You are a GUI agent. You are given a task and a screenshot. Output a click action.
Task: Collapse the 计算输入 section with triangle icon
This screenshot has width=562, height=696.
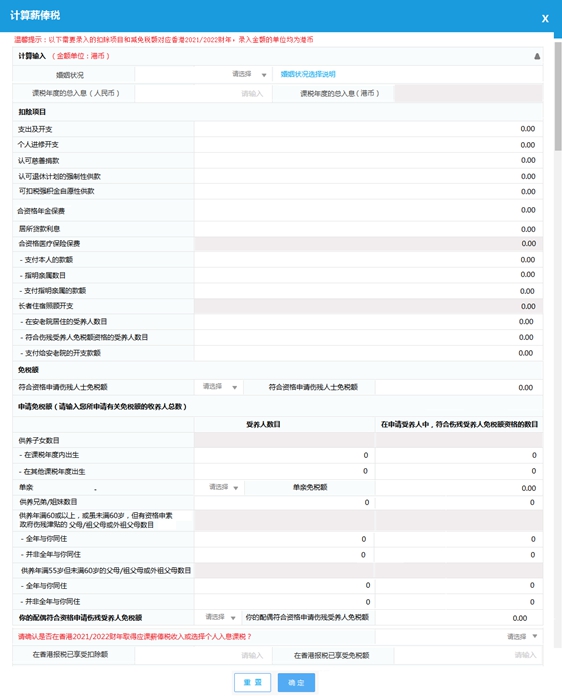[x=537, y=56]
